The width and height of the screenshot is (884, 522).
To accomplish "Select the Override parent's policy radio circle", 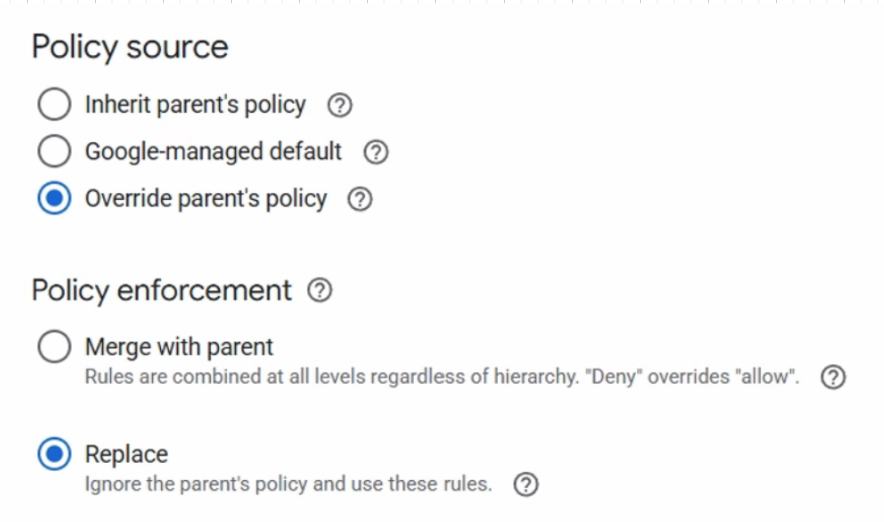I will pos(54,198).
